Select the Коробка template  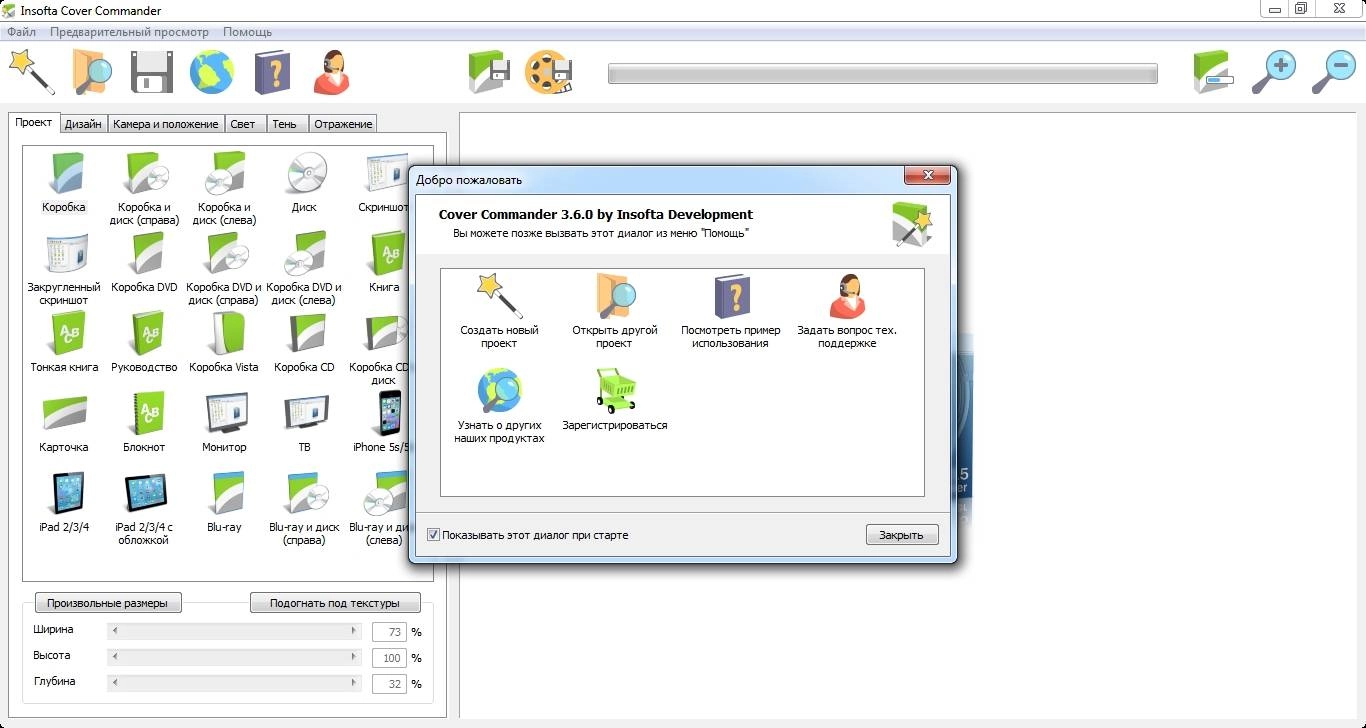click(x=64, y=182)
